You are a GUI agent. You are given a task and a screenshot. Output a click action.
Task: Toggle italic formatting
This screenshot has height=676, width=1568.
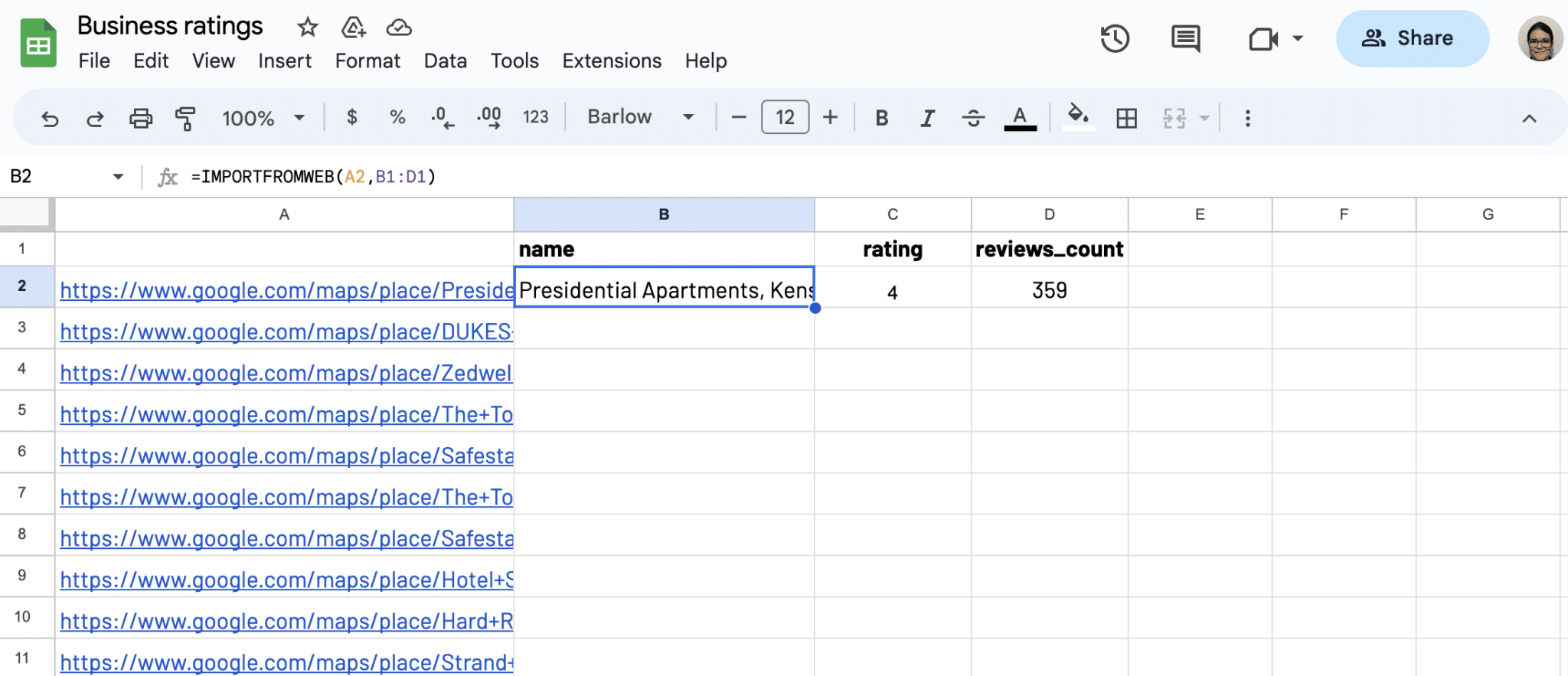pyautogui.click(x=927, y=118)
